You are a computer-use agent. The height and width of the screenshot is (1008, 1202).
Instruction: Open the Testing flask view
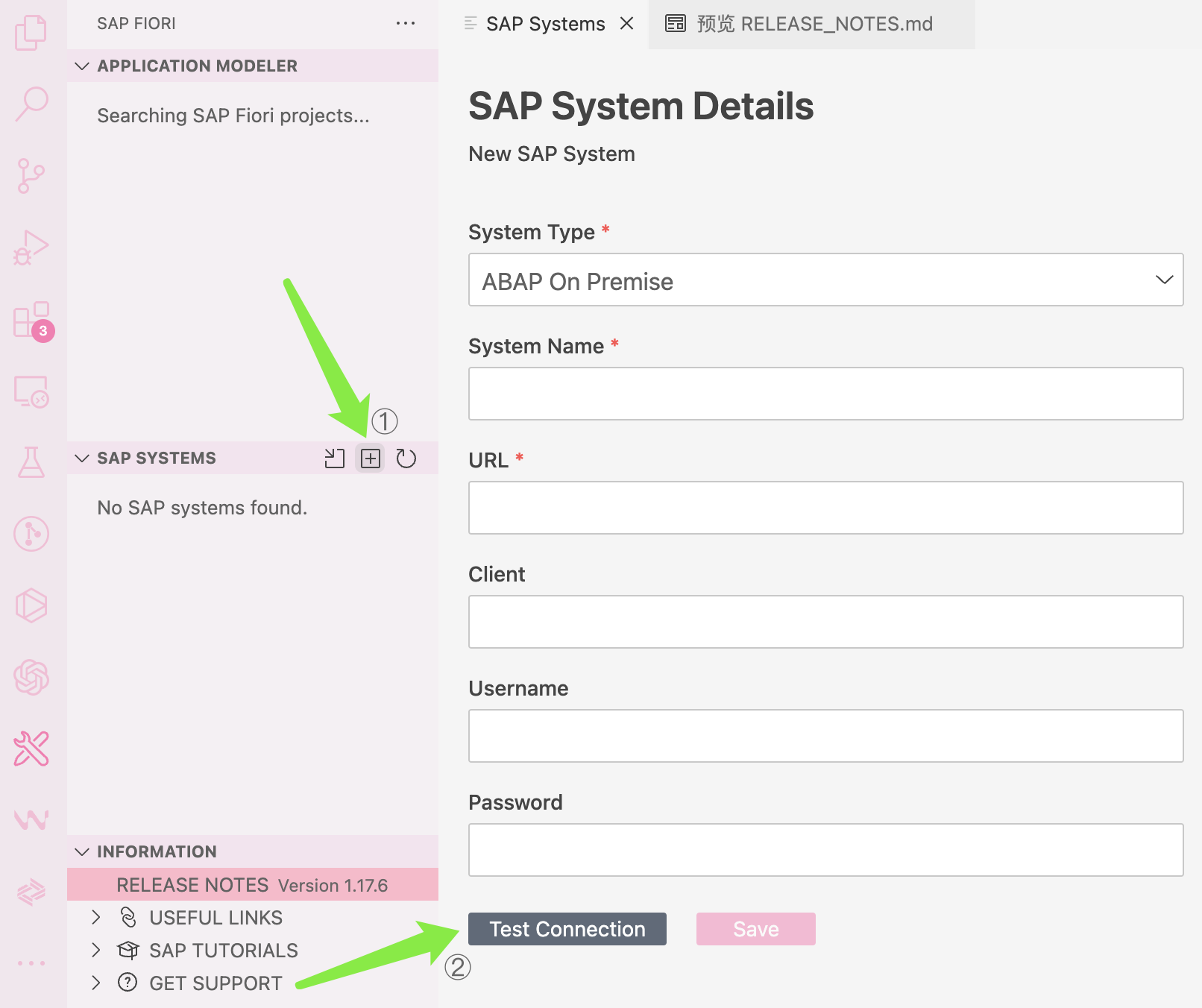(x=31, y=462)
